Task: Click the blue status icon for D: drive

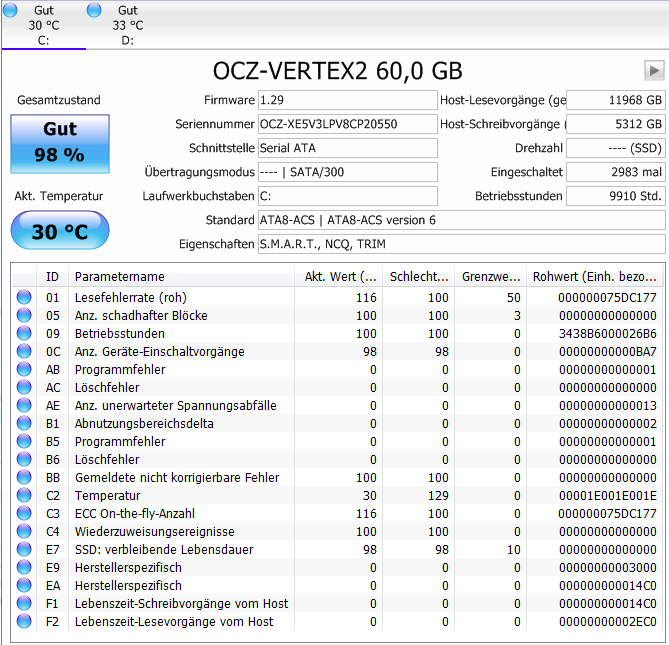Action: point(94,10)
